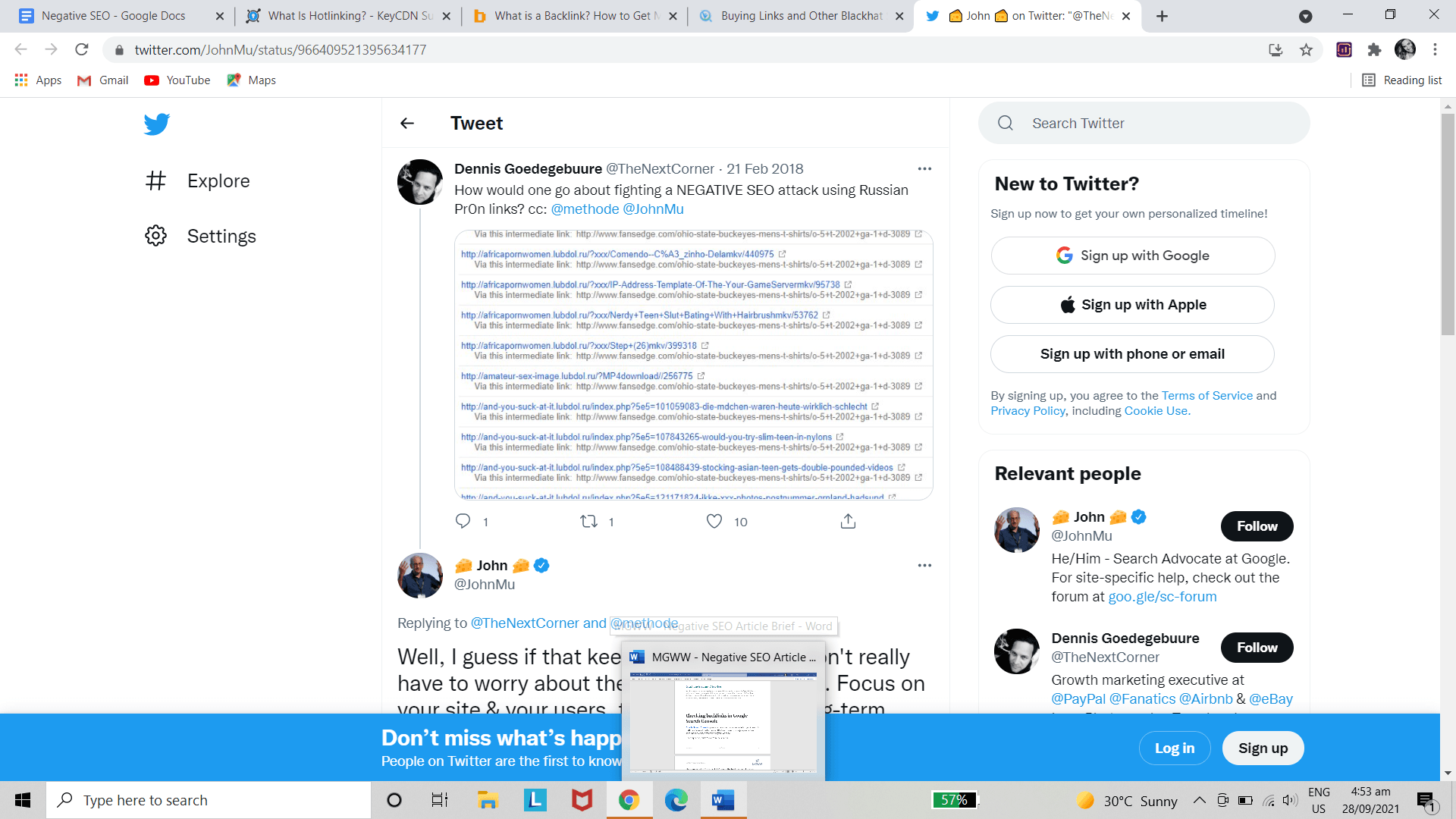Open Cookie Use link
Screen dimensions: 1456x819
pyautogui.click(x=1156, y=410)
